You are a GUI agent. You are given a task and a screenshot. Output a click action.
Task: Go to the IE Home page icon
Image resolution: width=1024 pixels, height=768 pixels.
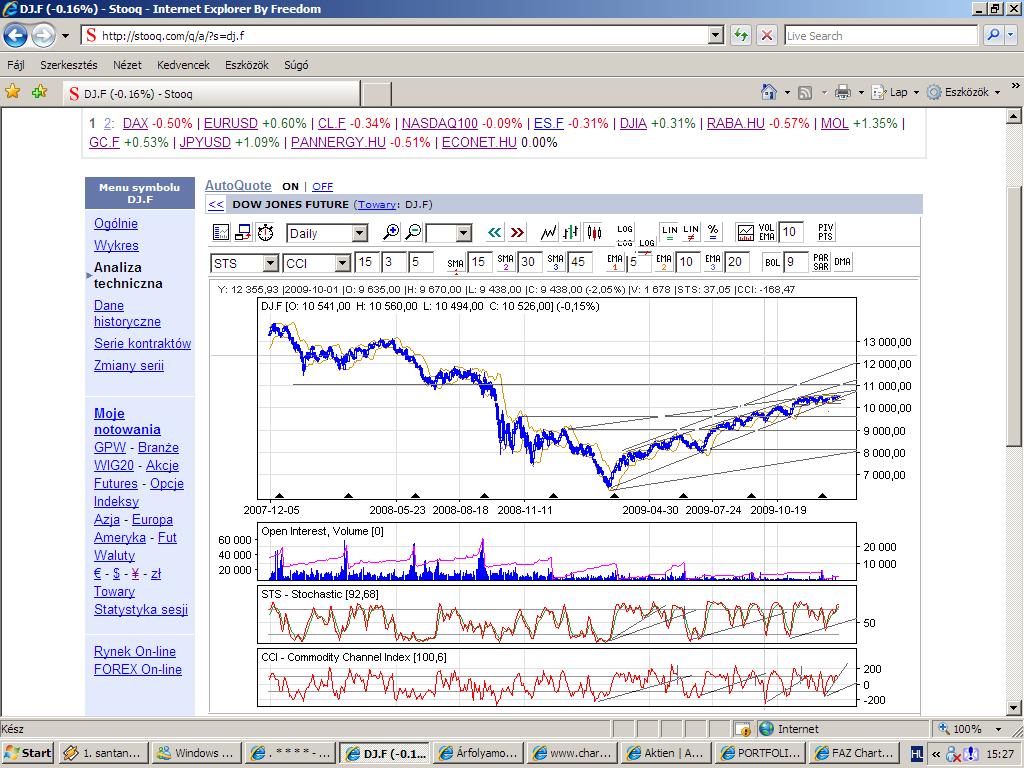769,92
